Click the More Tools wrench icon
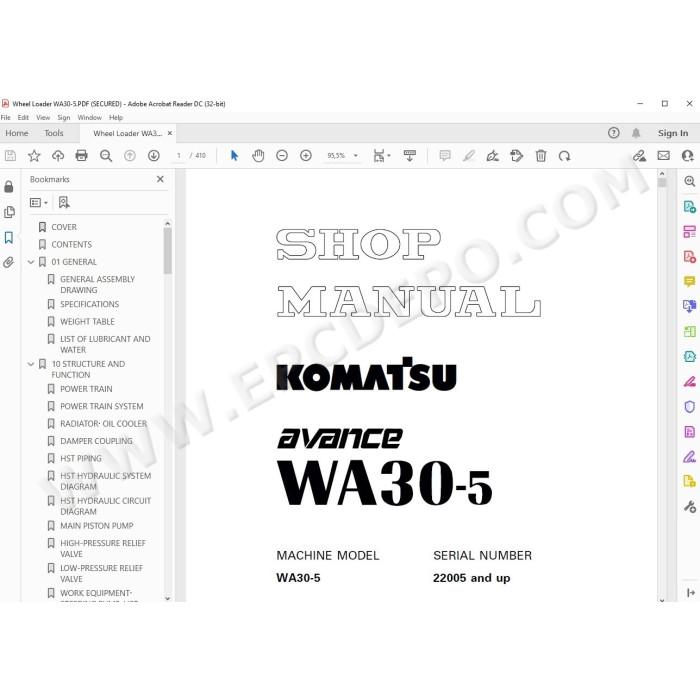 (x=690, y=506)
